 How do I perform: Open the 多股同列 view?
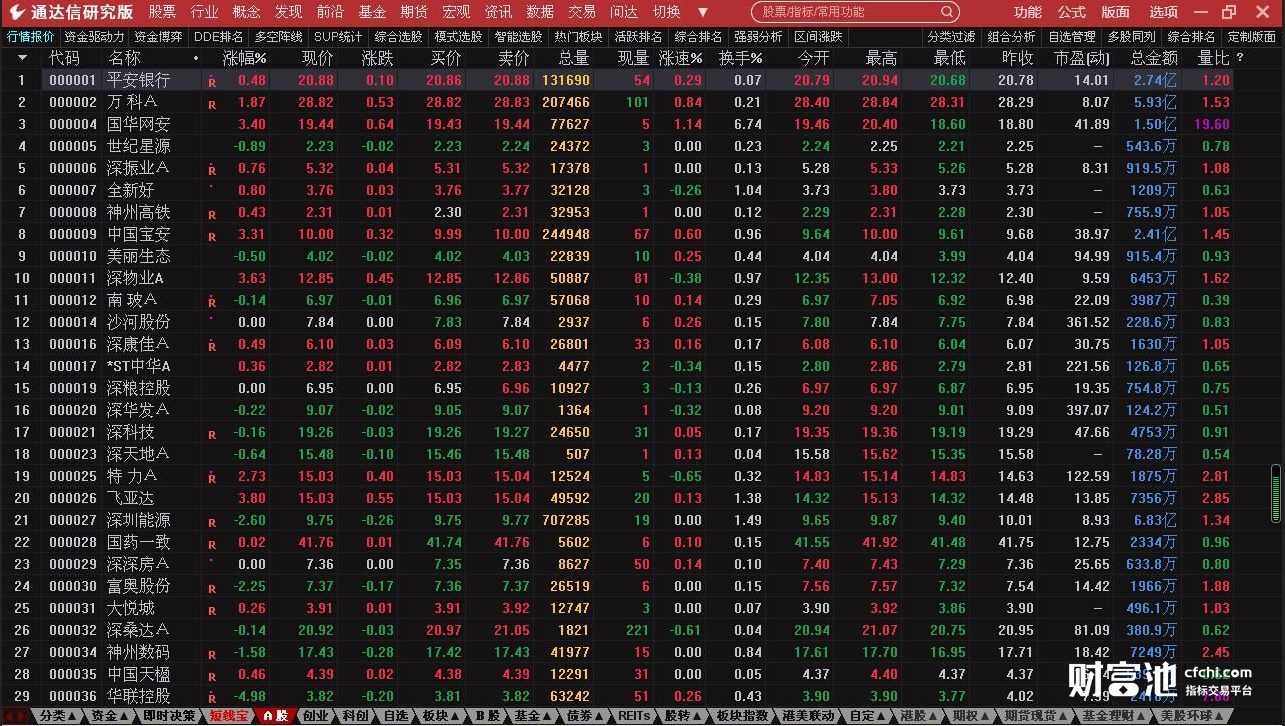[1131, 37]
